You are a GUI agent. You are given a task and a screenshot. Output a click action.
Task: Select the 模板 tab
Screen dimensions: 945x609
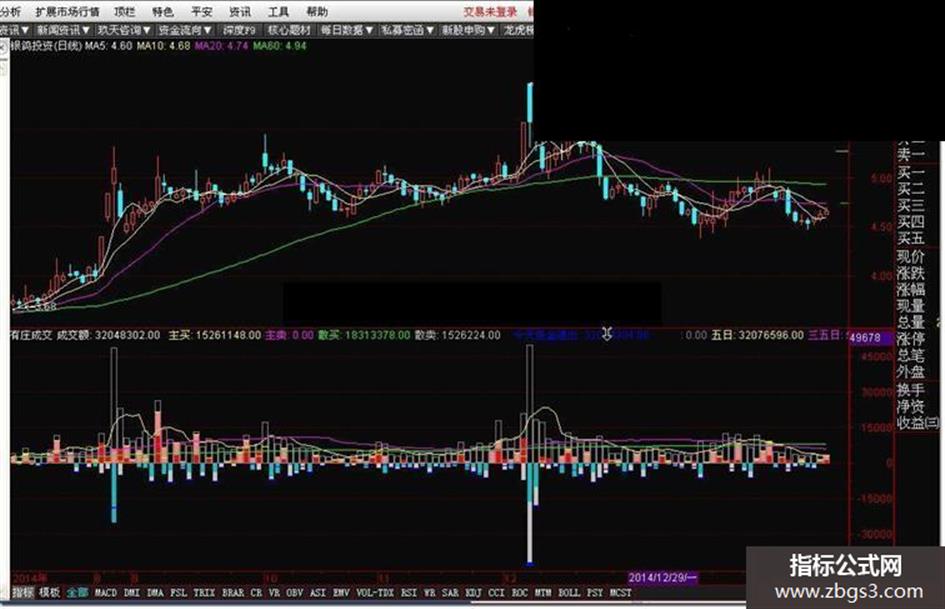[x=50, y=593]
